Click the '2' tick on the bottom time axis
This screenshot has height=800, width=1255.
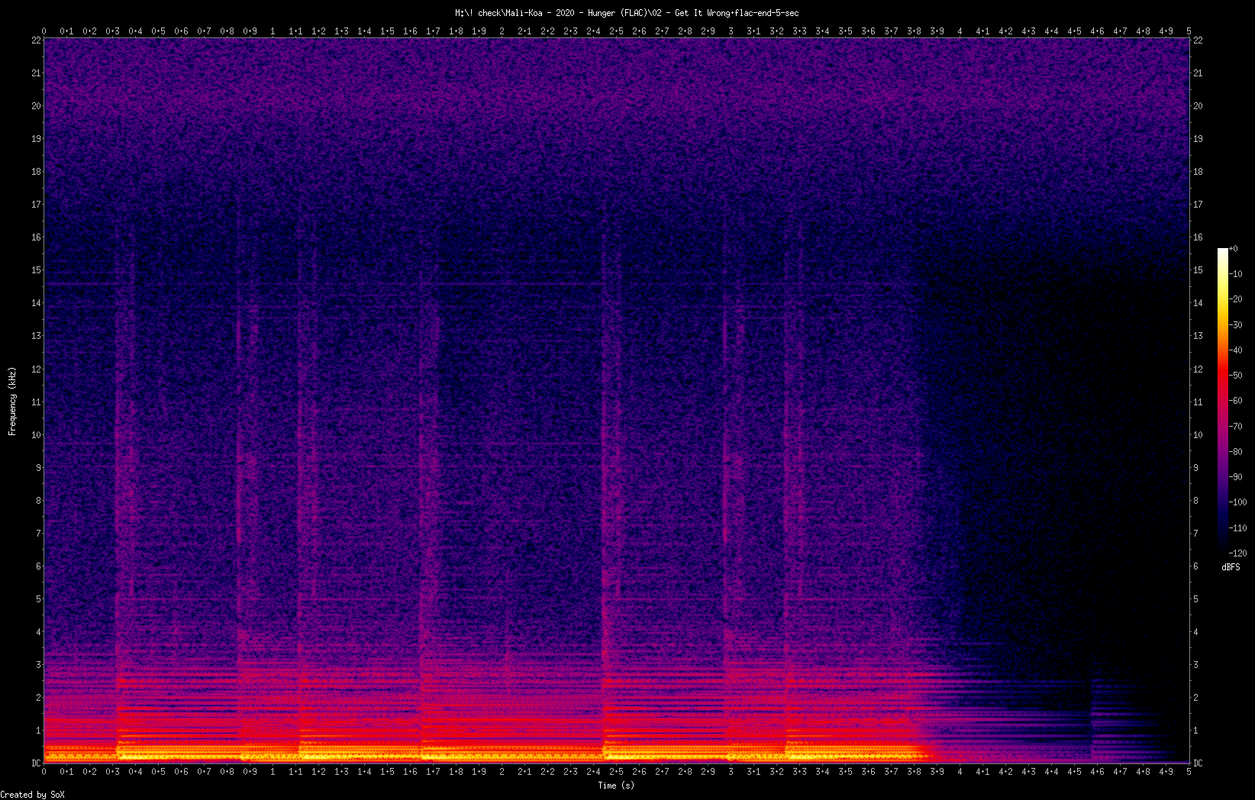click(502, 773)
